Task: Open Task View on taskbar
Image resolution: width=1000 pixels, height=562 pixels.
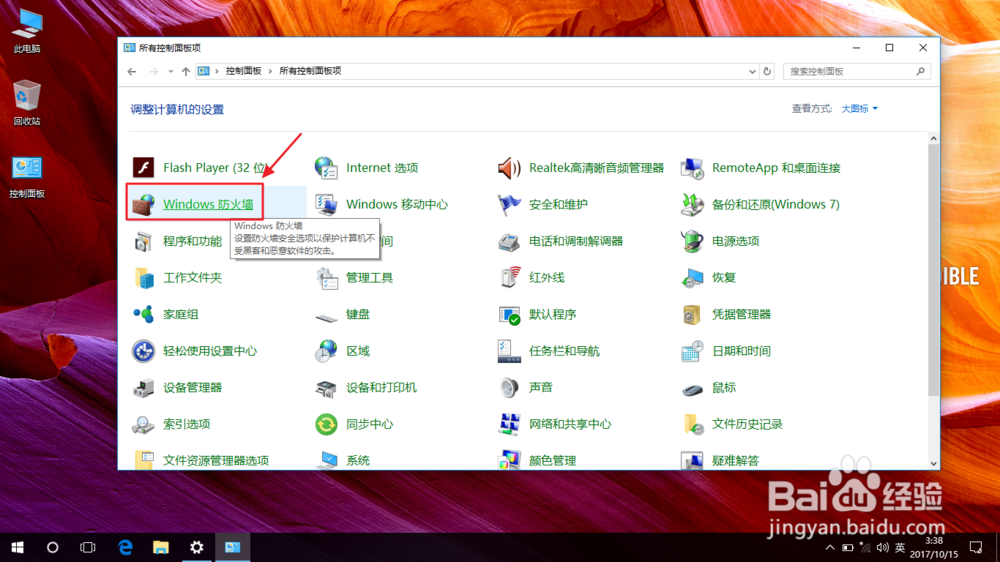Action: tap(87, 547)
